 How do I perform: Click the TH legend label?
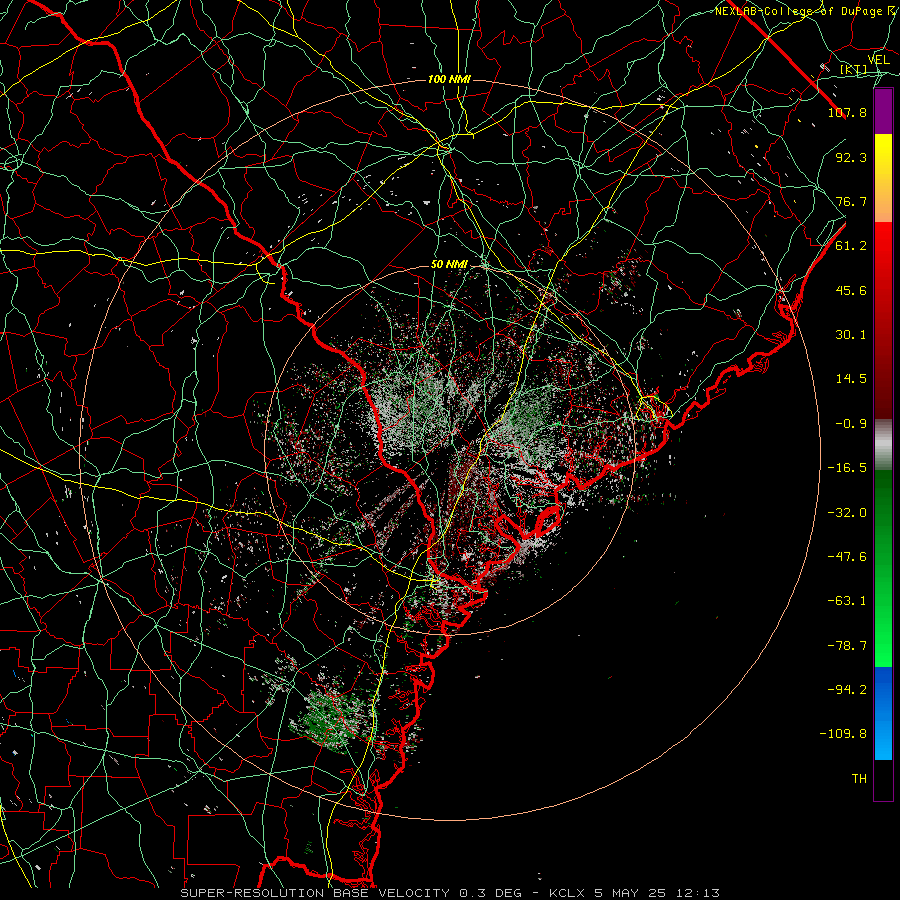click(x=859, y=779)
